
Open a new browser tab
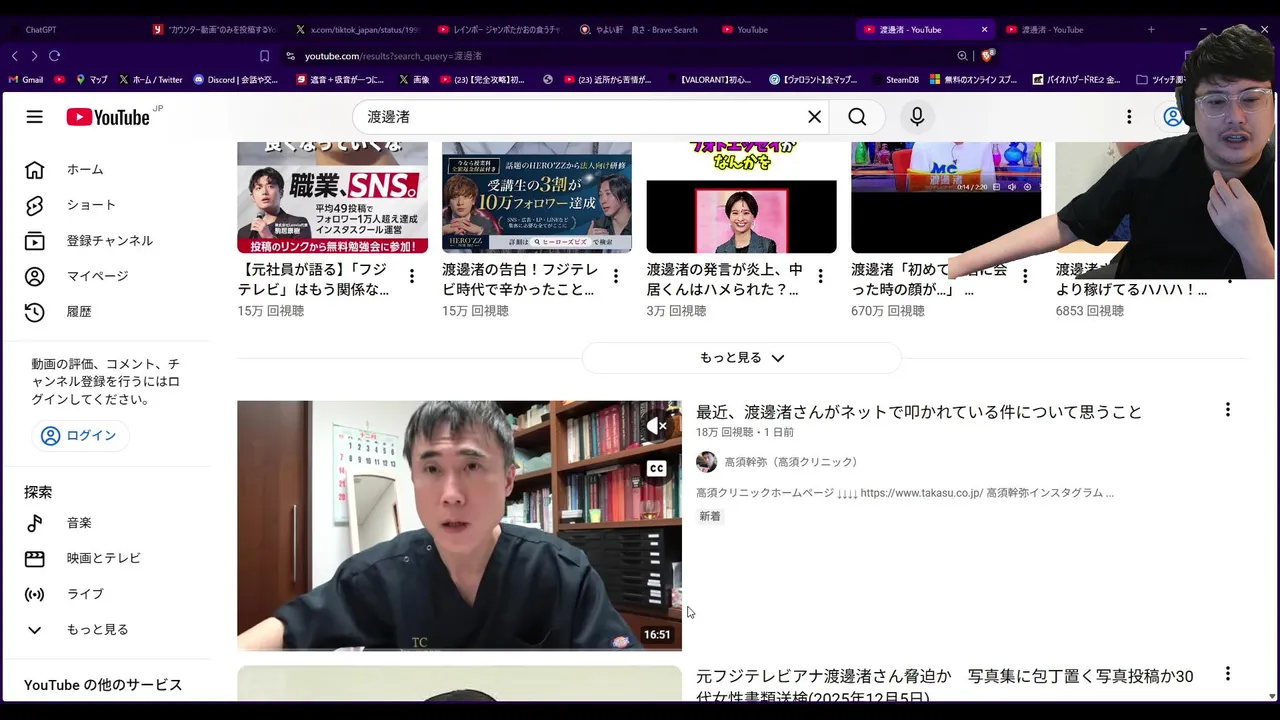[1151, 30]
